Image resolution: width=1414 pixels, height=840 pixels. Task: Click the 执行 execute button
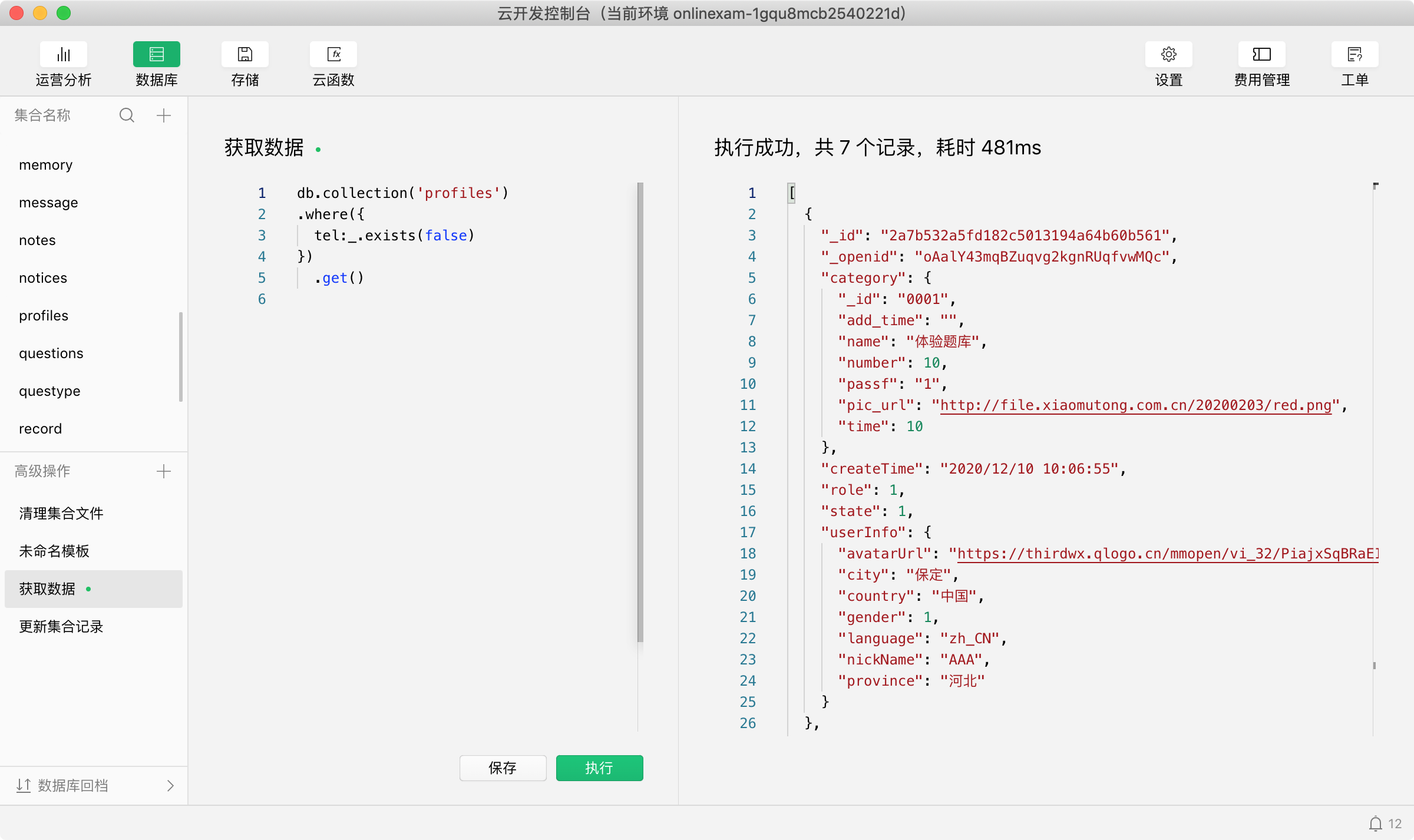click(x=599, y=768)
